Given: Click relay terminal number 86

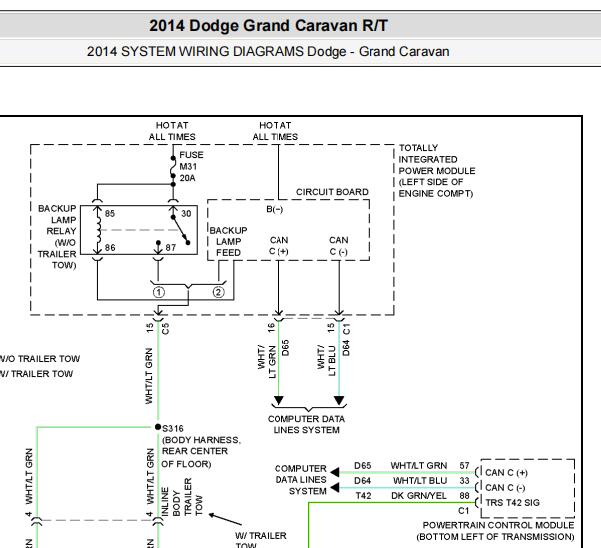Looking at the screenshot, I should click(x=110, y=248).
